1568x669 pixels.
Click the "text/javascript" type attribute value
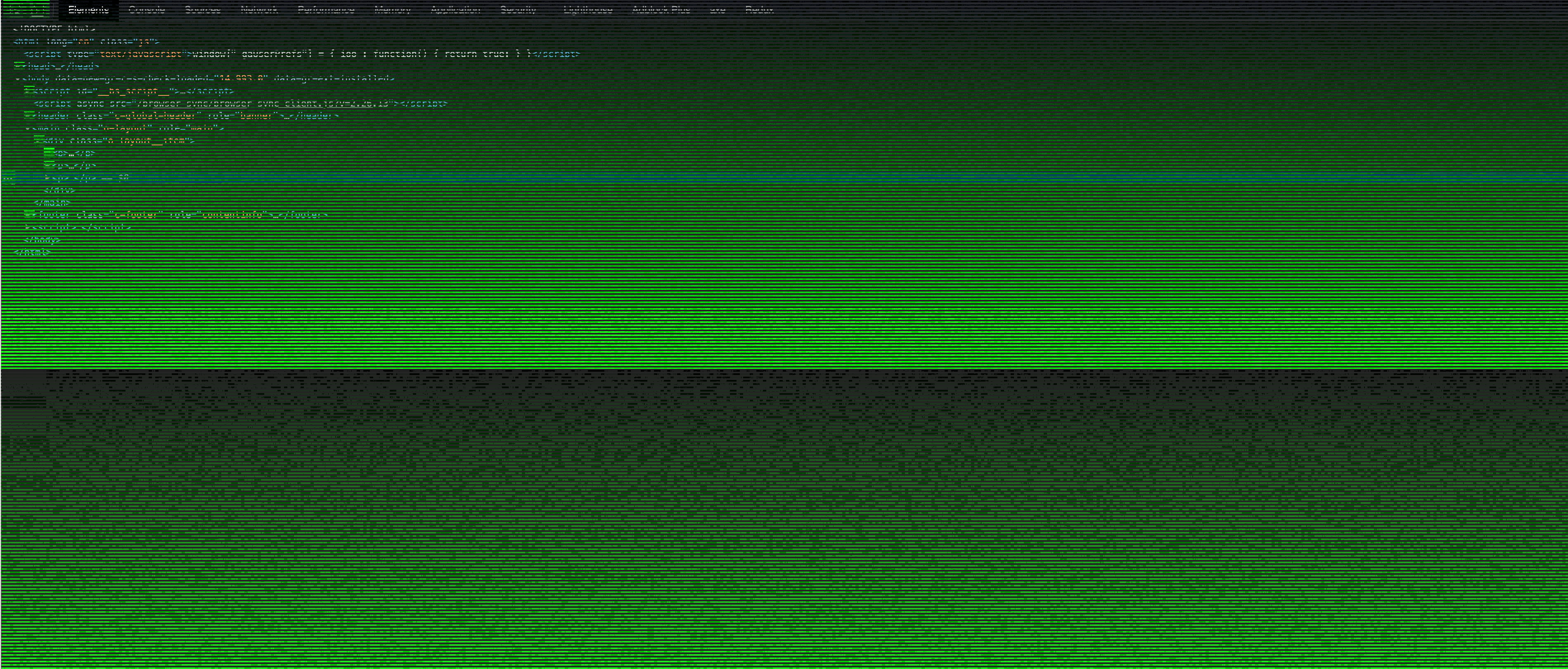tap(141, 54)
